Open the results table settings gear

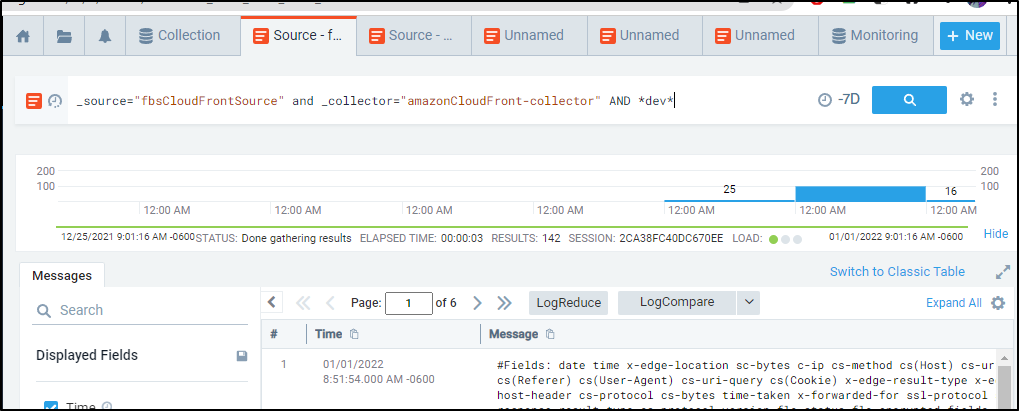(998, 303)
